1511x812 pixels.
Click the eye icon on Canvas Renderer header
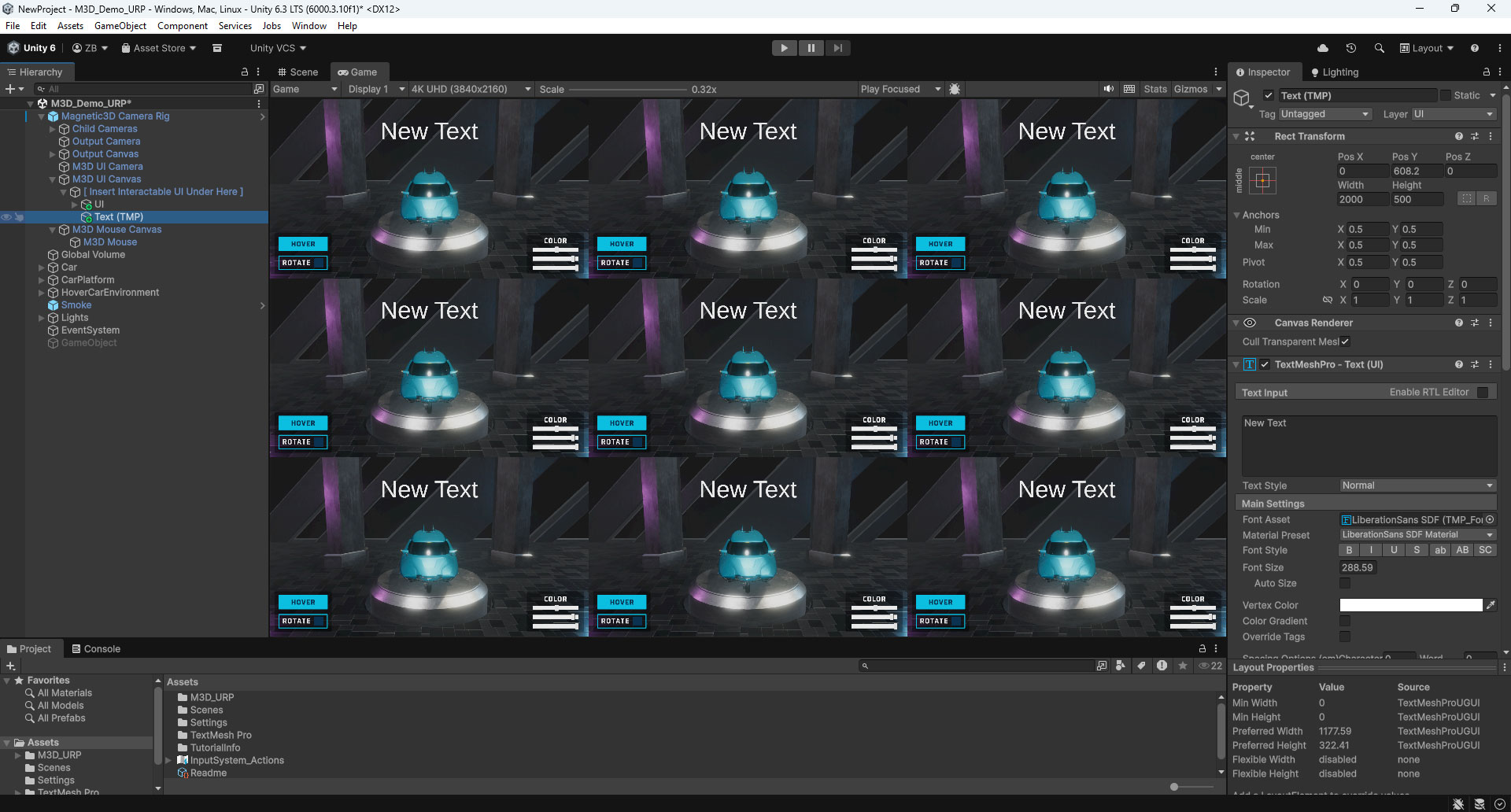coord(1251,323)
